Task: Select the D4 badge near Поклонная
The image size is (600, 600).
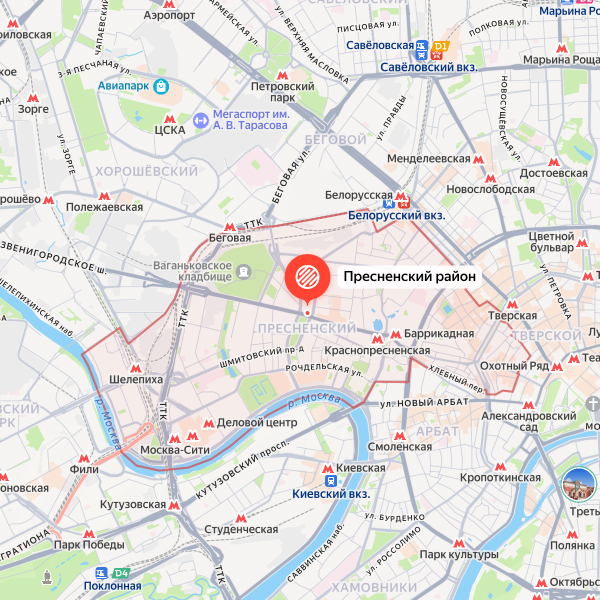Action: (x=121, y=573)
